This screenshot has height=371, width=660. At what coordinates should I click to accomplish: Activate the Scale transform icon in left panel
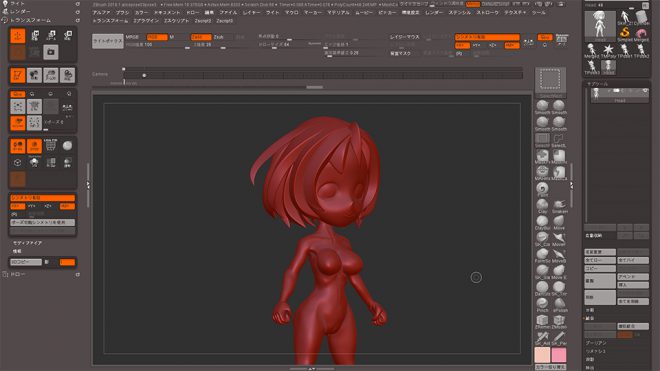click(51, 36)
